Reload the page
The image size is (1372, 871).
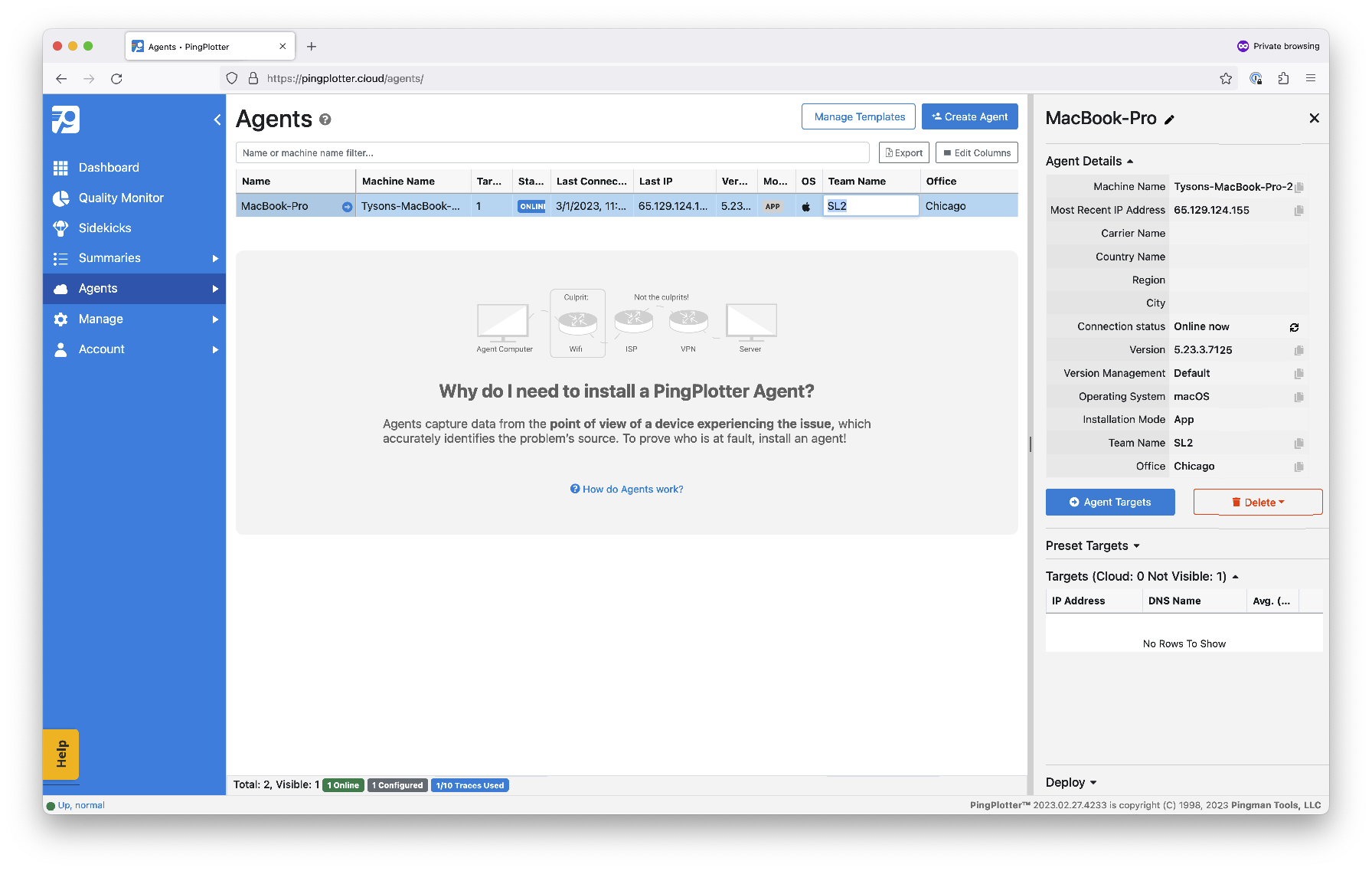point(116,78)
